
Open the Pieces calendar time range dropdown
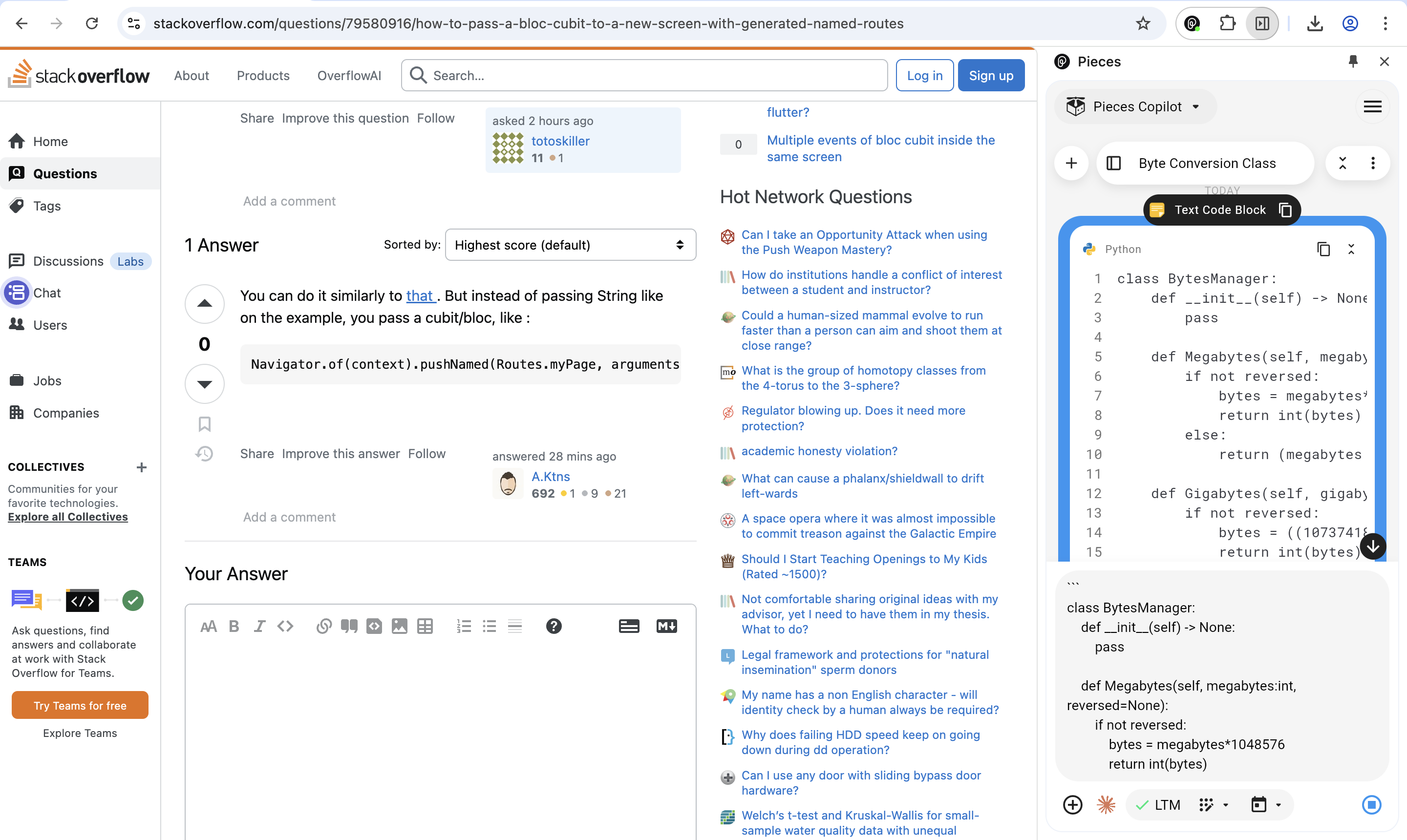tap(1266, 805)
